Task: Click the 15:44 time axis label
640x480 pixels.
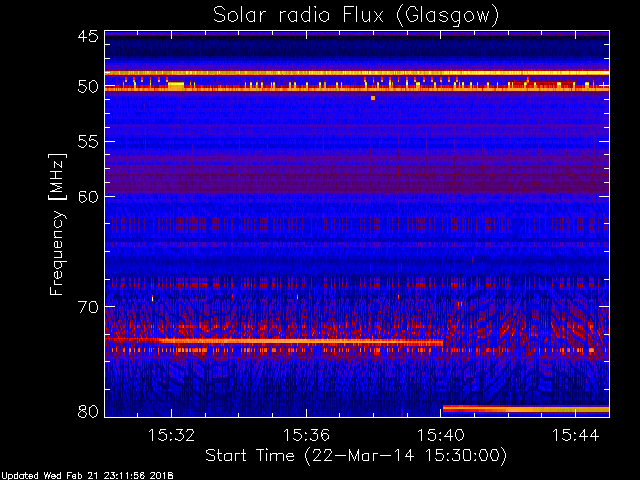Action: [576, 436]
